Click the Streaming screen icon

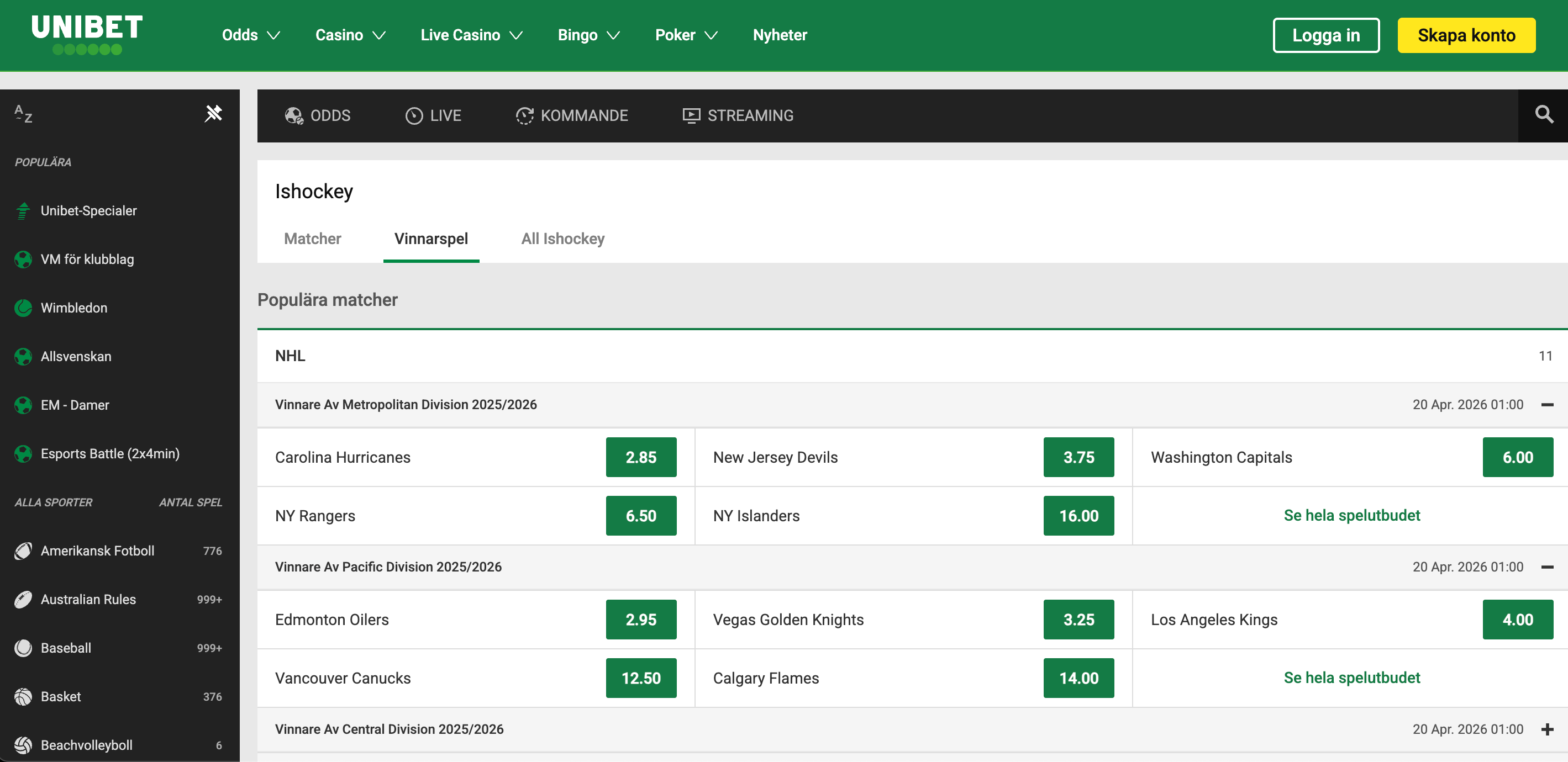click(691, 115)
